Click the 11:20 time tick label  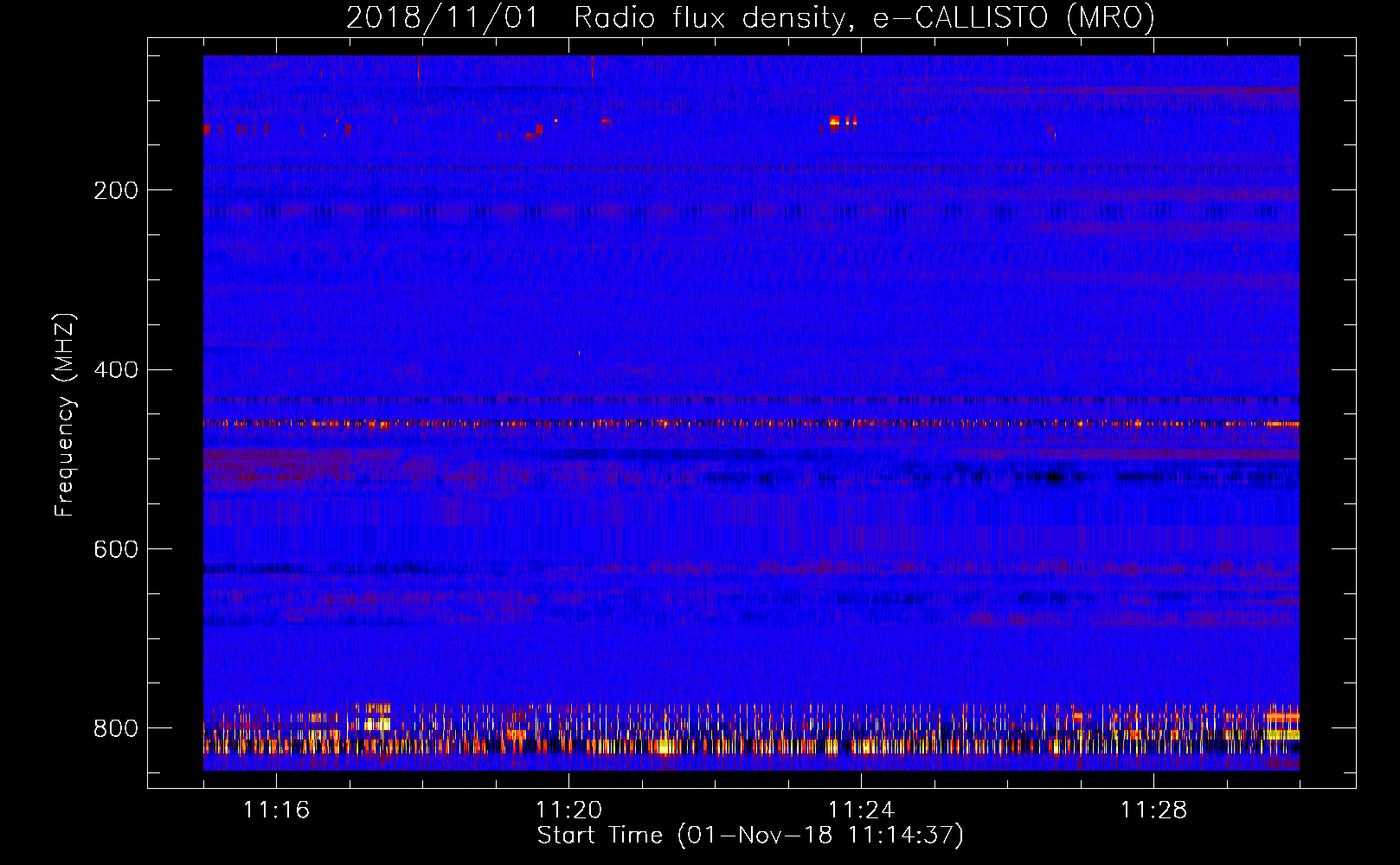[x=568, y=811]
